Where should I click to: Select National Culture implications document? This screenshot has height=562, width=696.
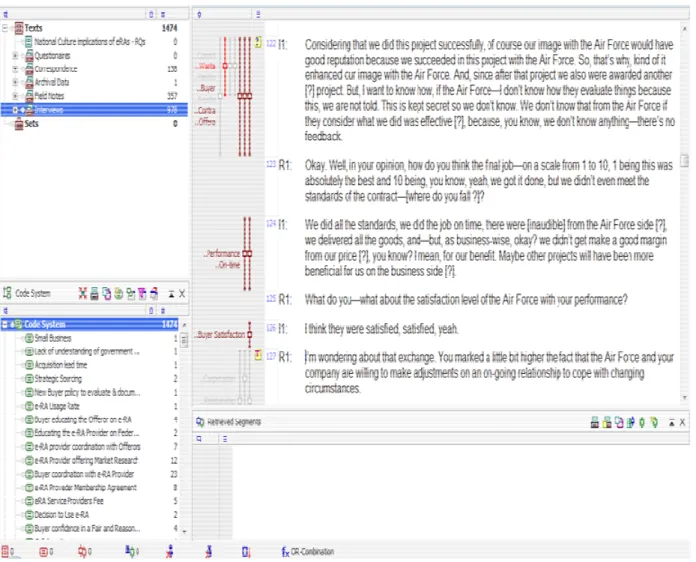[90, 42]
